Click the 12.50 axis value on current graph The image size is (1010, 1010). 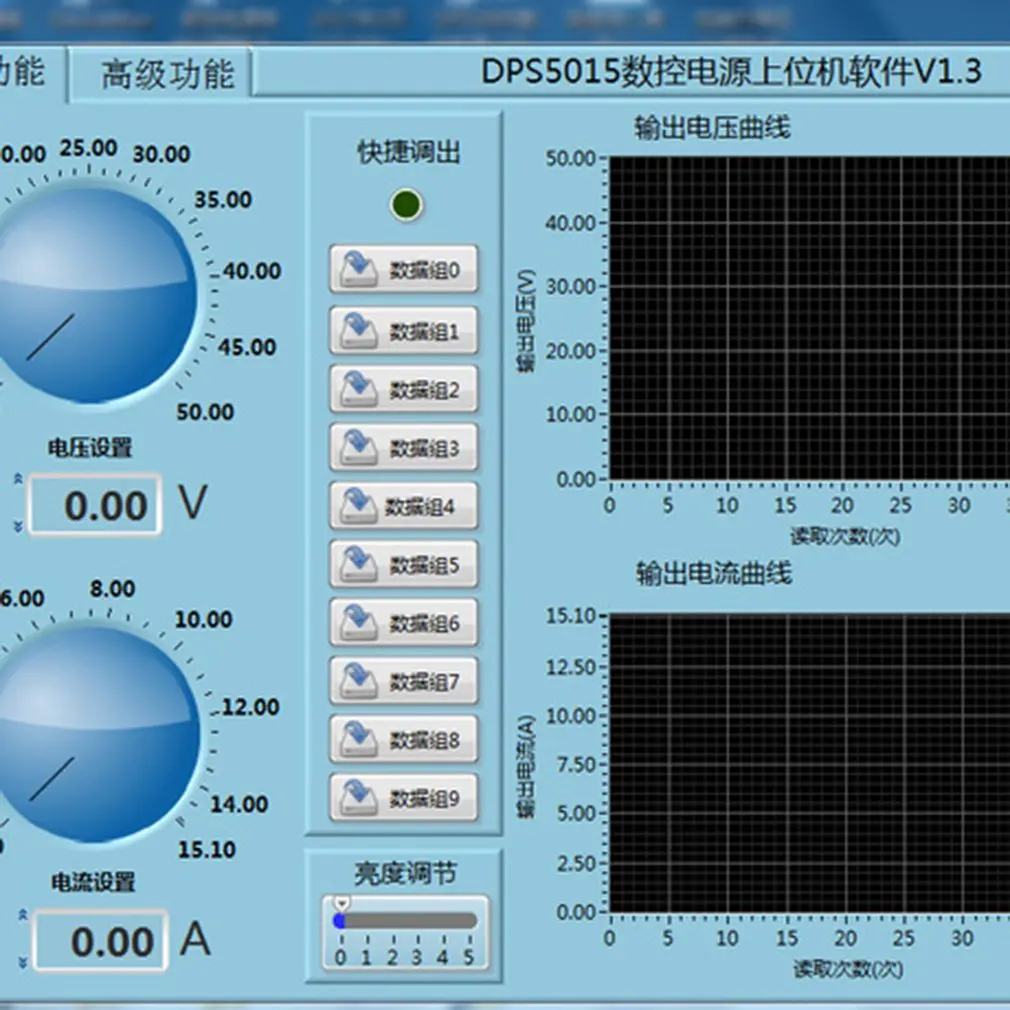(x=571, y=667)
